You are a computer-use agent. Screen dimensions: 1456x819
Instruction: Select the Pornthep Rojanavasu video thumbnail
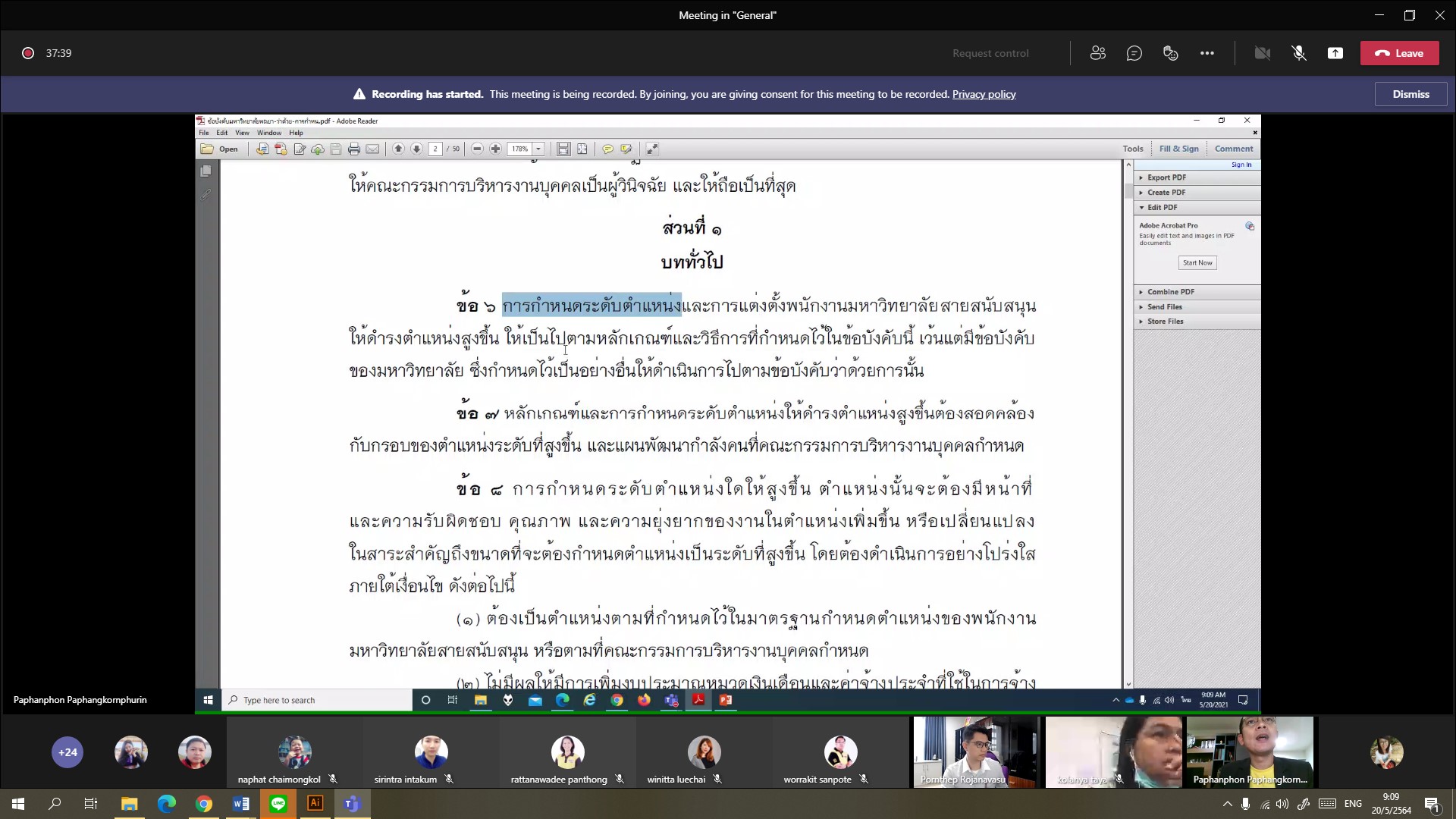click(x=976, y=752)
